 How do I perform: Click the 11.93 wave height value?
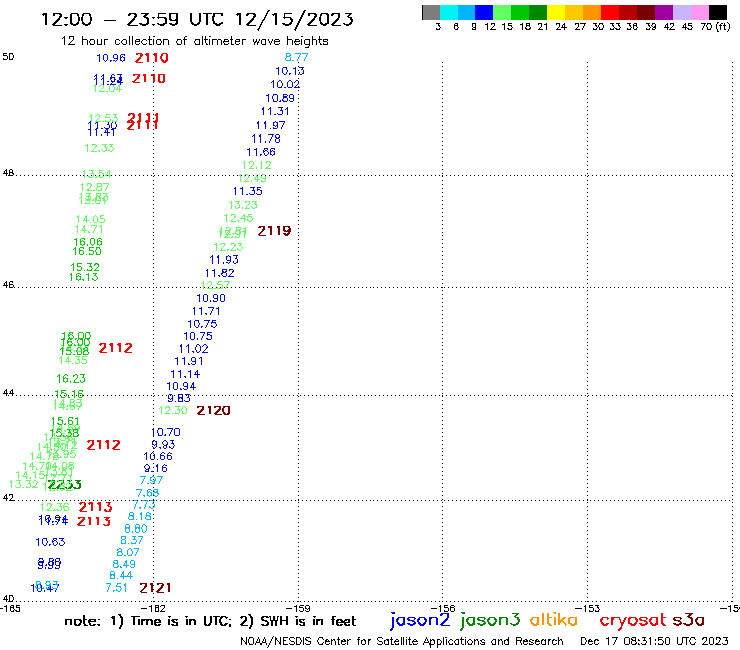224,260
